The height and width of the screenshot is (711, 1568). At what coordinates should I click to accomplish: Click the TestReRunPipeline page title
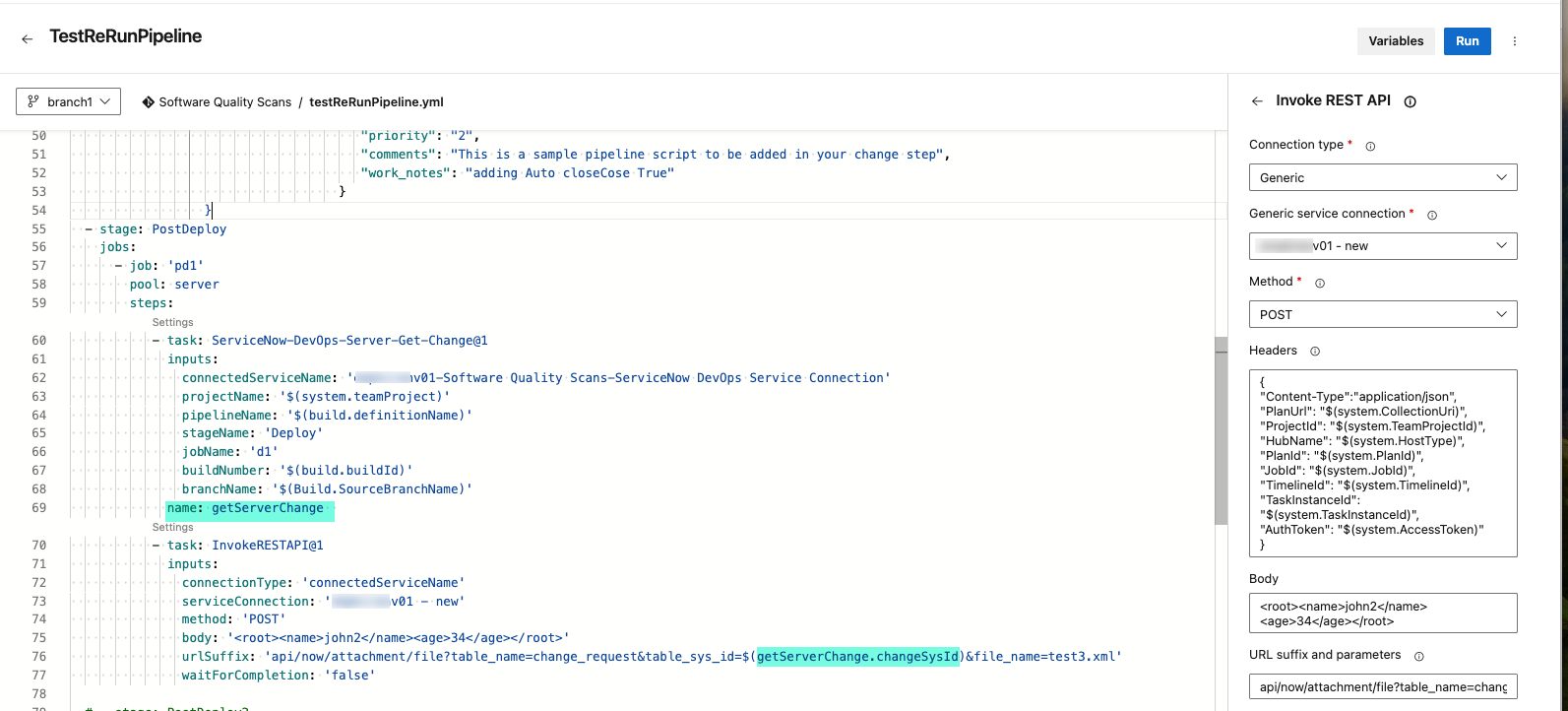tap(126, 36)
